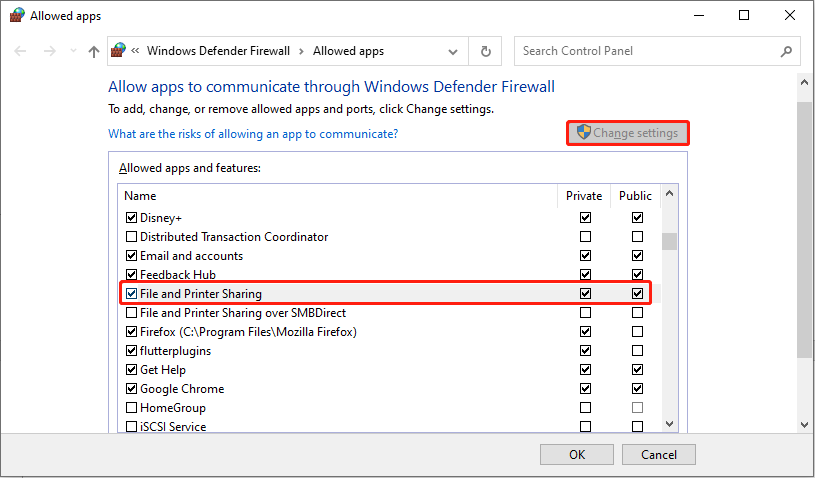Click the Allowed apps title bar icon
This screenshot has height=478, width=815.
[x=14, y=16]
